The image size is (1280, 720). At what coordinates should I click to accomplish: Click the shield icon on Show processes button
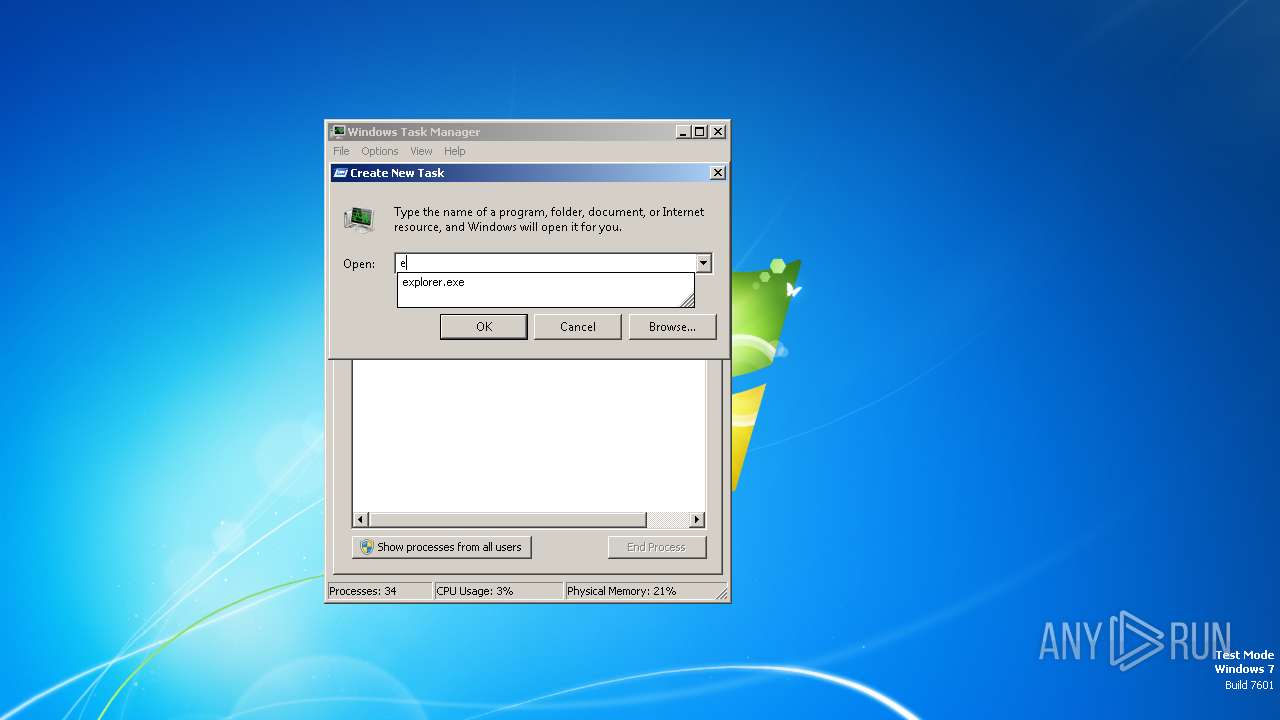click(366, 547)
